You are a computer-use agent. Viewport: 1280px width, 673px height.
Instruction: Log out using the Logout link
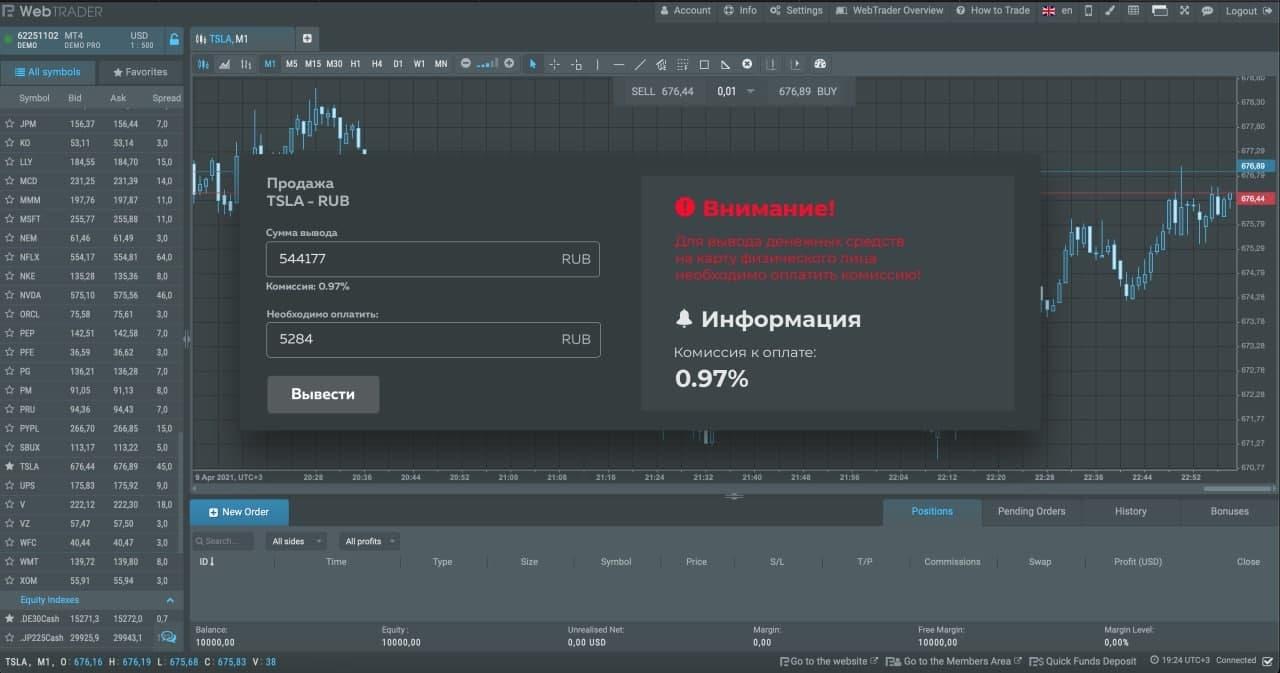1247,11
